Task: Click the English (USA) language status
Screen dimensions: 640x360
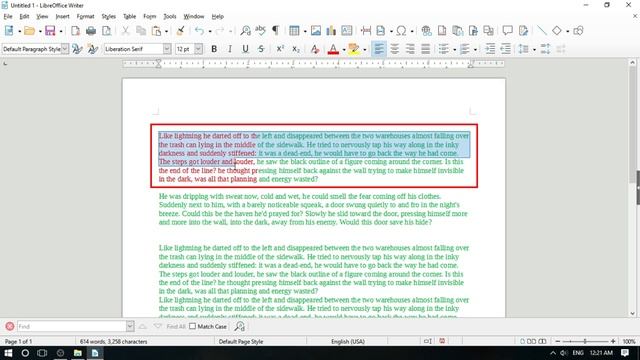Action: (348, 341)
